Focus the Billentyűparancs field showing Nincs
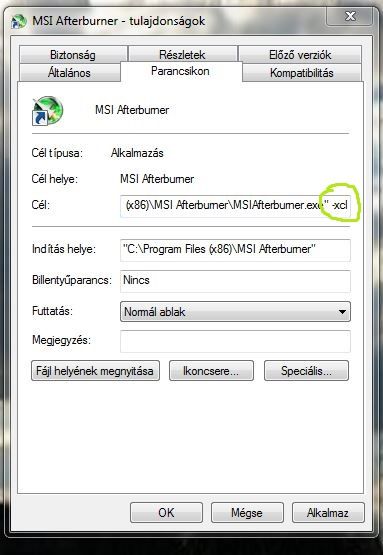This screenshot has height=555, width=383. pos(235,281)
